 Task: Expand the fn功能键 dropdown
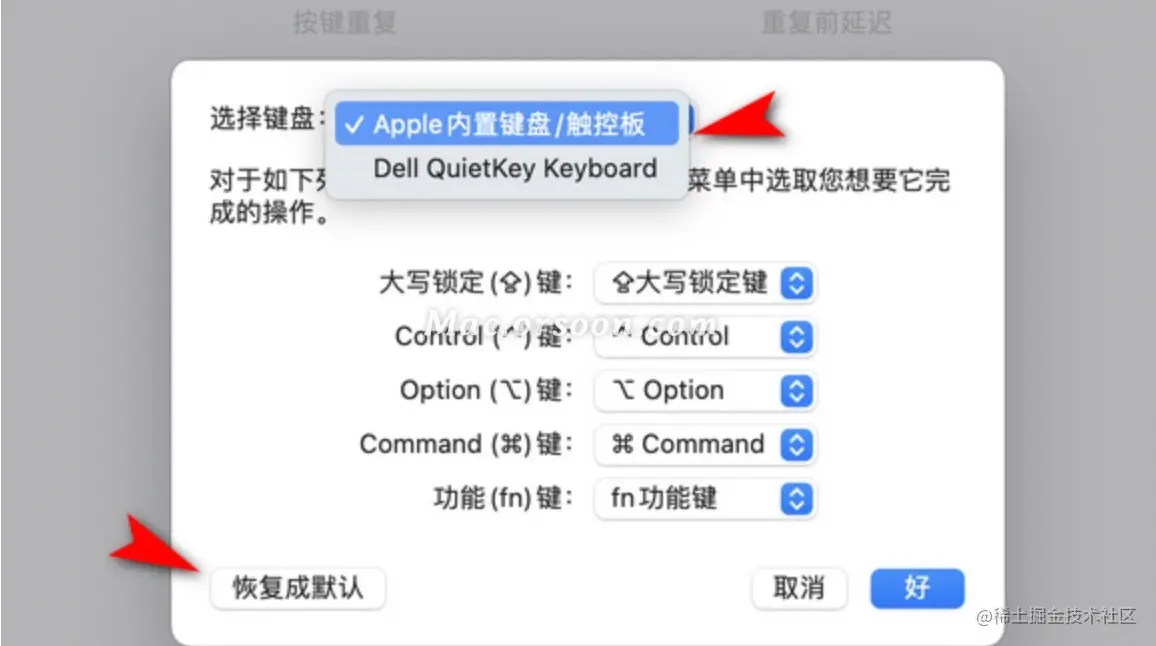705,499
